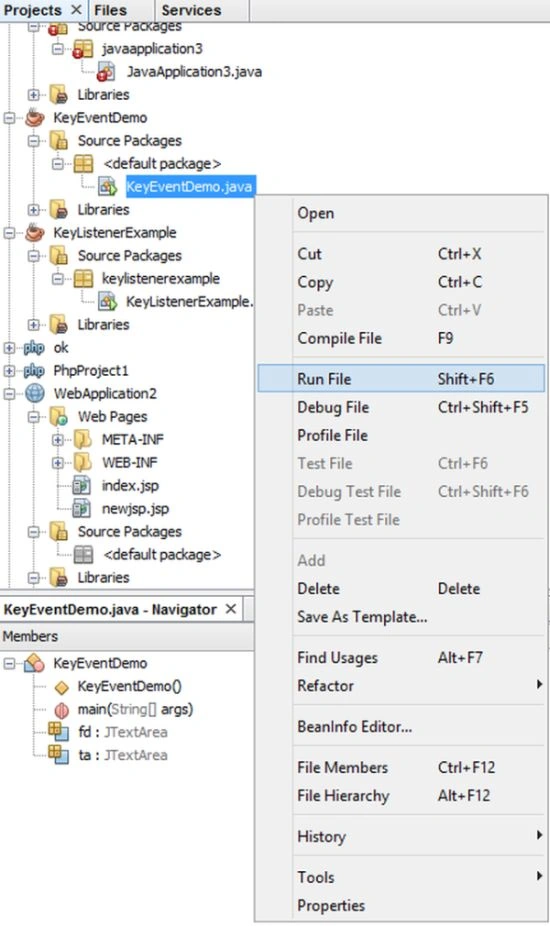550x926 pixels.
Task: Select newjsp.jsp in project tree
Action: [135, 508]
